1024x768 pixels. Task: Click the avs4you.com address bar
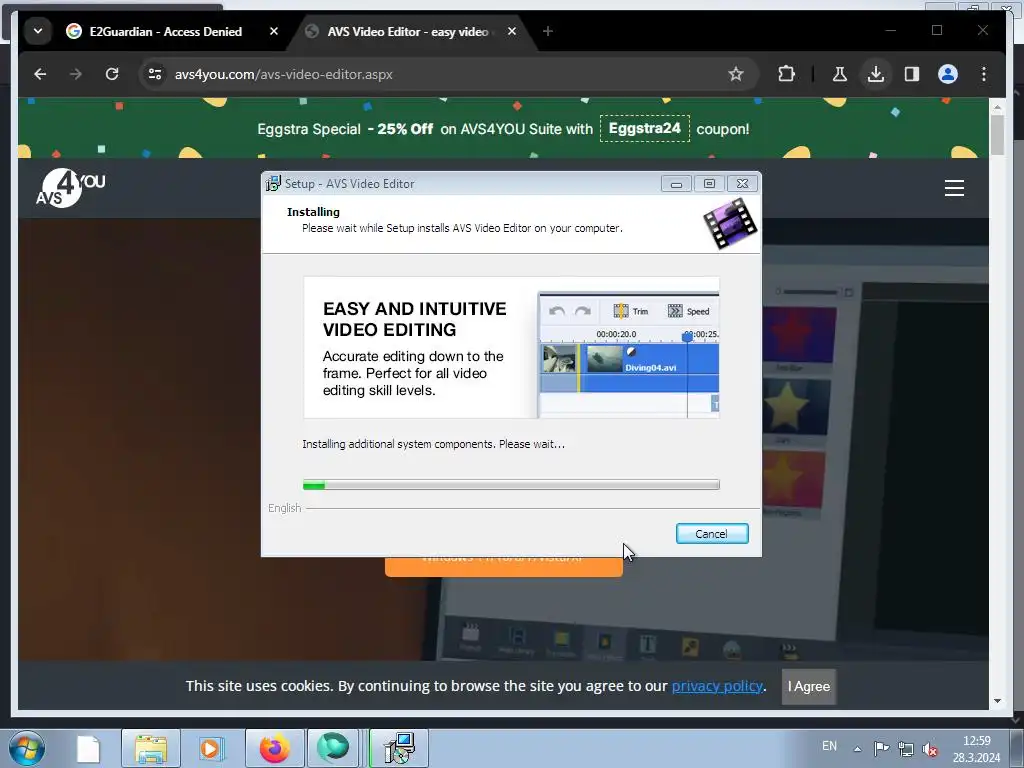[444, 74]
